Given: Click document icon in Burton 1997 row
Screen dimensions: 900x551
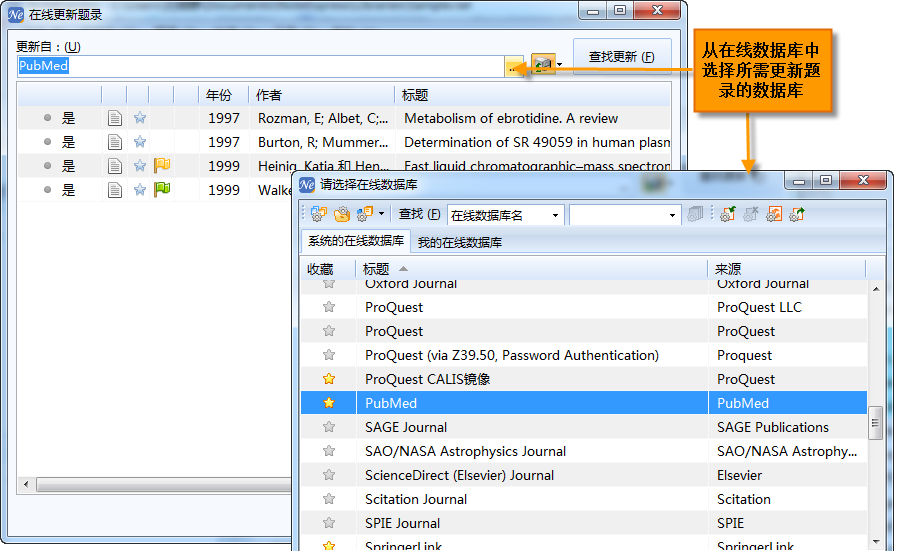Looking at the screenshot, I should coord(115,142).
